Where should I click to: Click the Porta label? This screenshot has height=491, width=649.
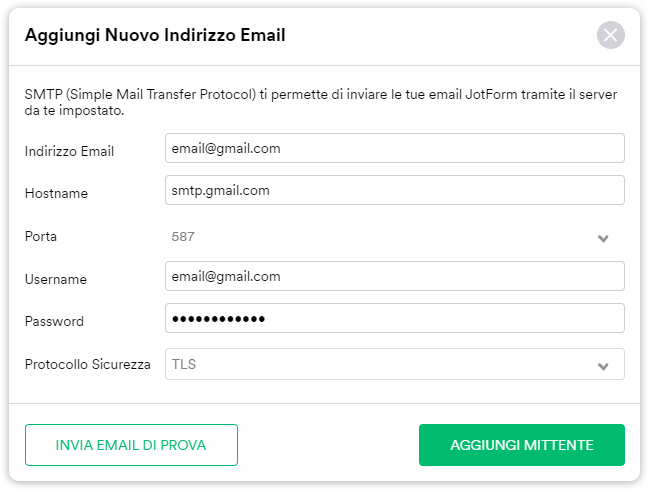pyautogui.click(x=41, y=237)
